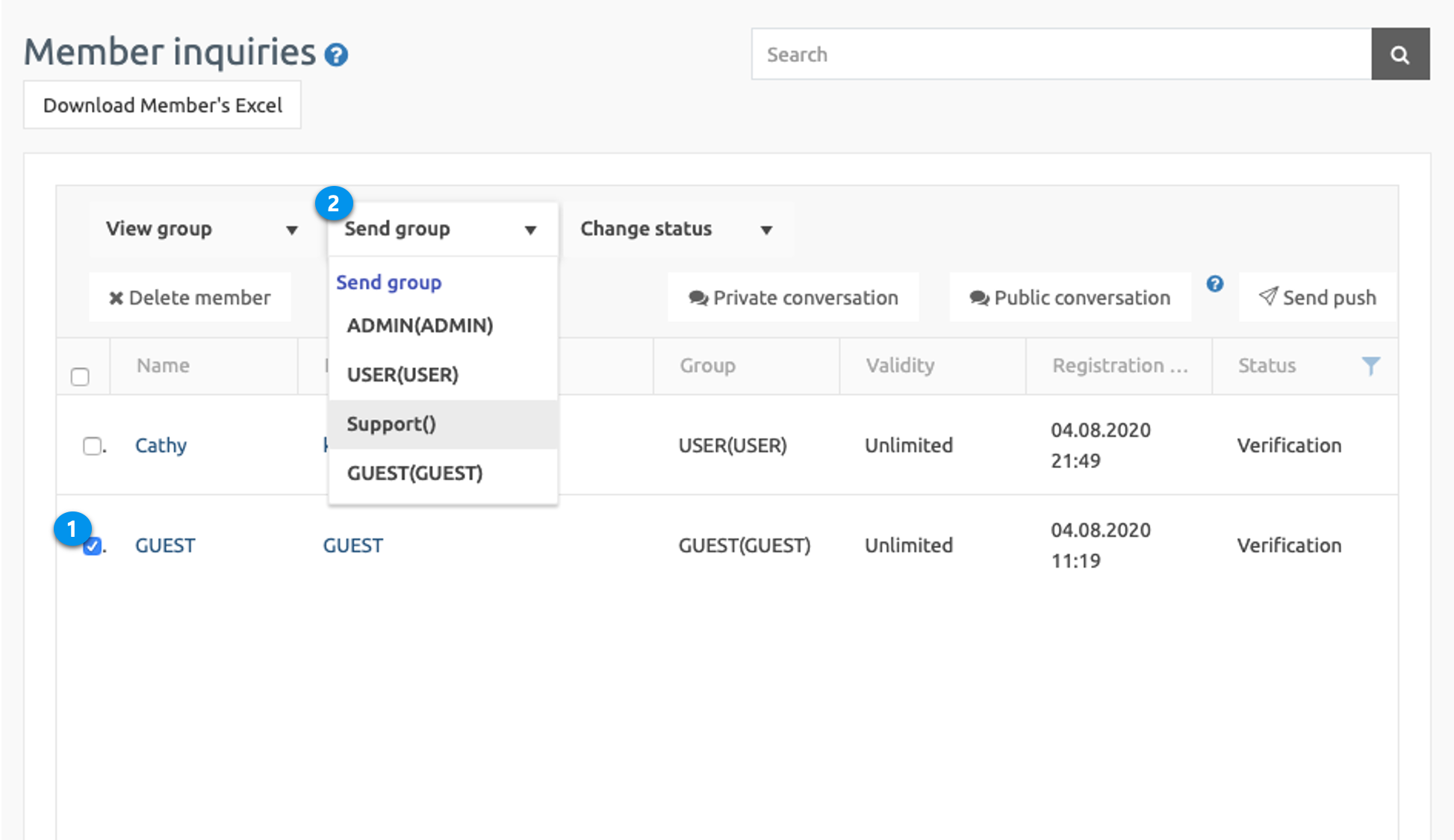Focus the Search input field
Screen dimensions: 1454x840
coord(1060,55)
